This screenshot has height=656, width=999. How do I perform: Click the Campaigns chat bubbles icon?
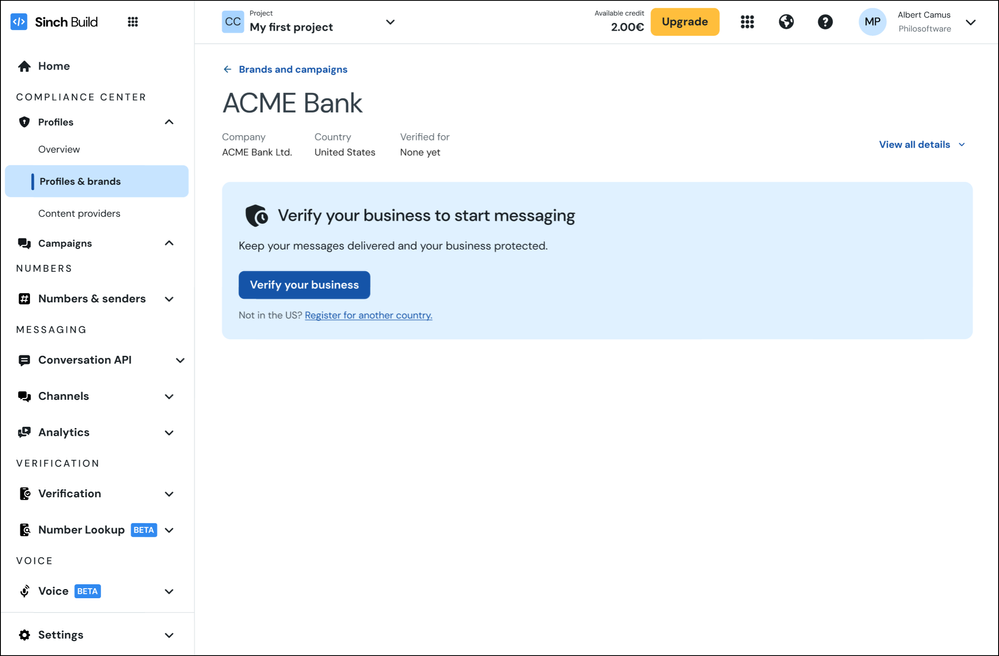coord(24,243)
